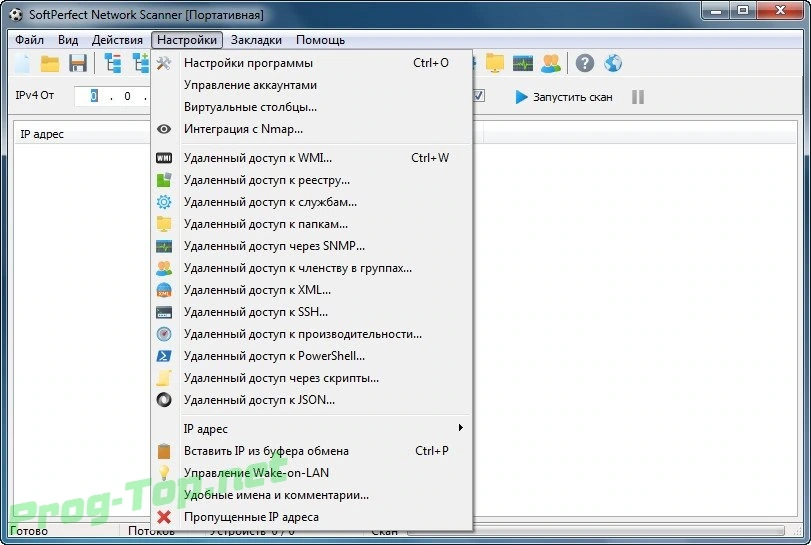Select Настройки программы menu entry

point(312,63)
